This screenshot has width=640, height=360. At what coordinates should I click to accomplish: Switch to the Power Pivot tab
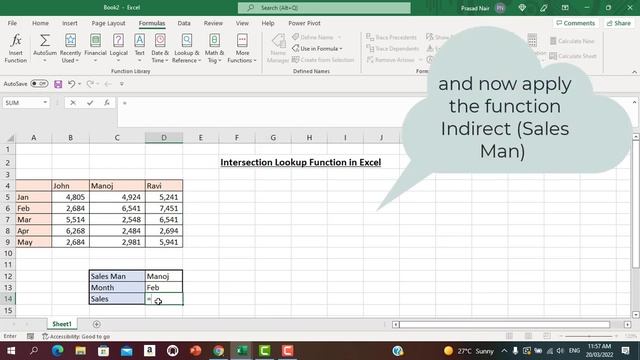click(x=304, y=23)
